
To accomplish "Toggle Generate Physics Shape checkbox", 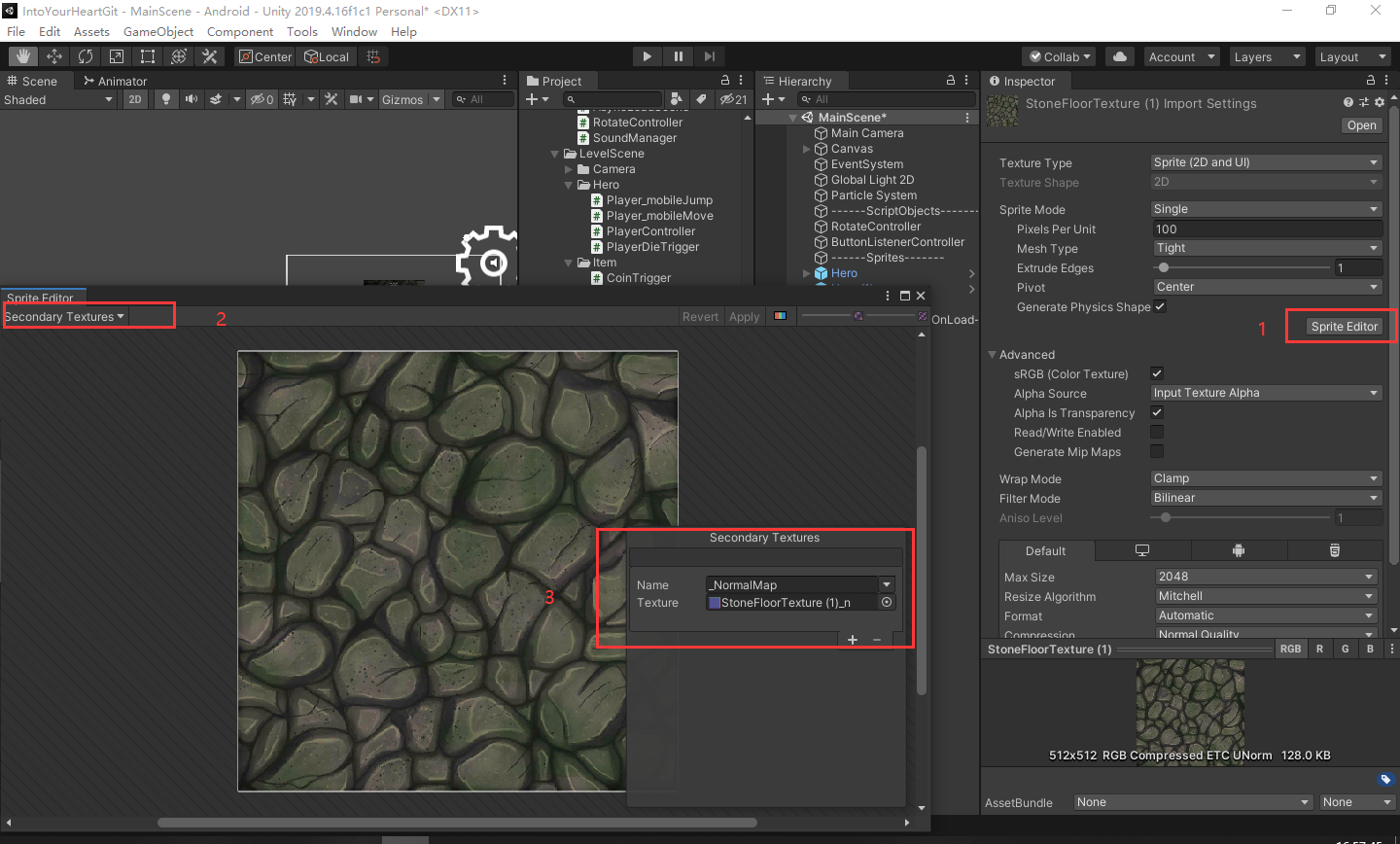I will (x=1160, y=306).
